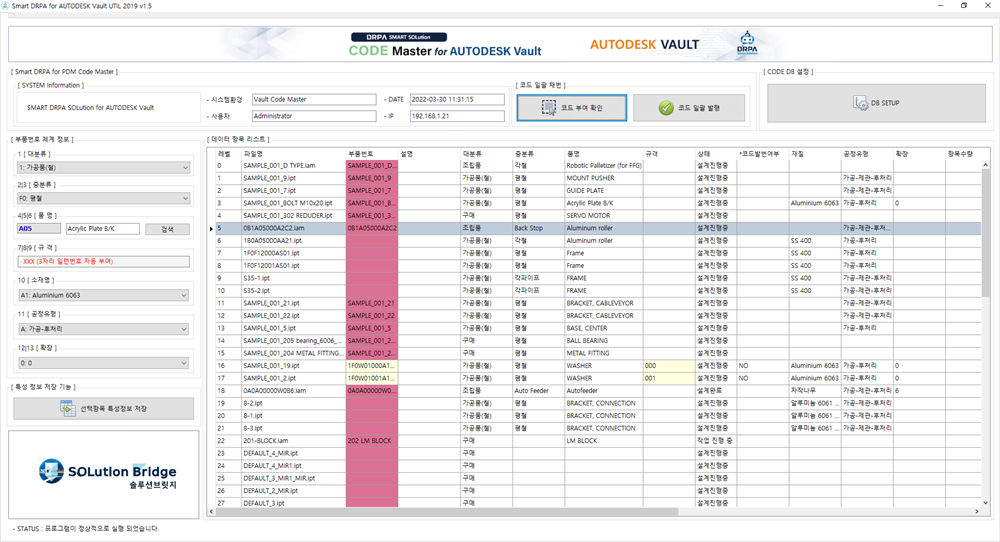Click the scroll right arrow of data list
This screenshot has width=1000, height=542.
[976, 511]
